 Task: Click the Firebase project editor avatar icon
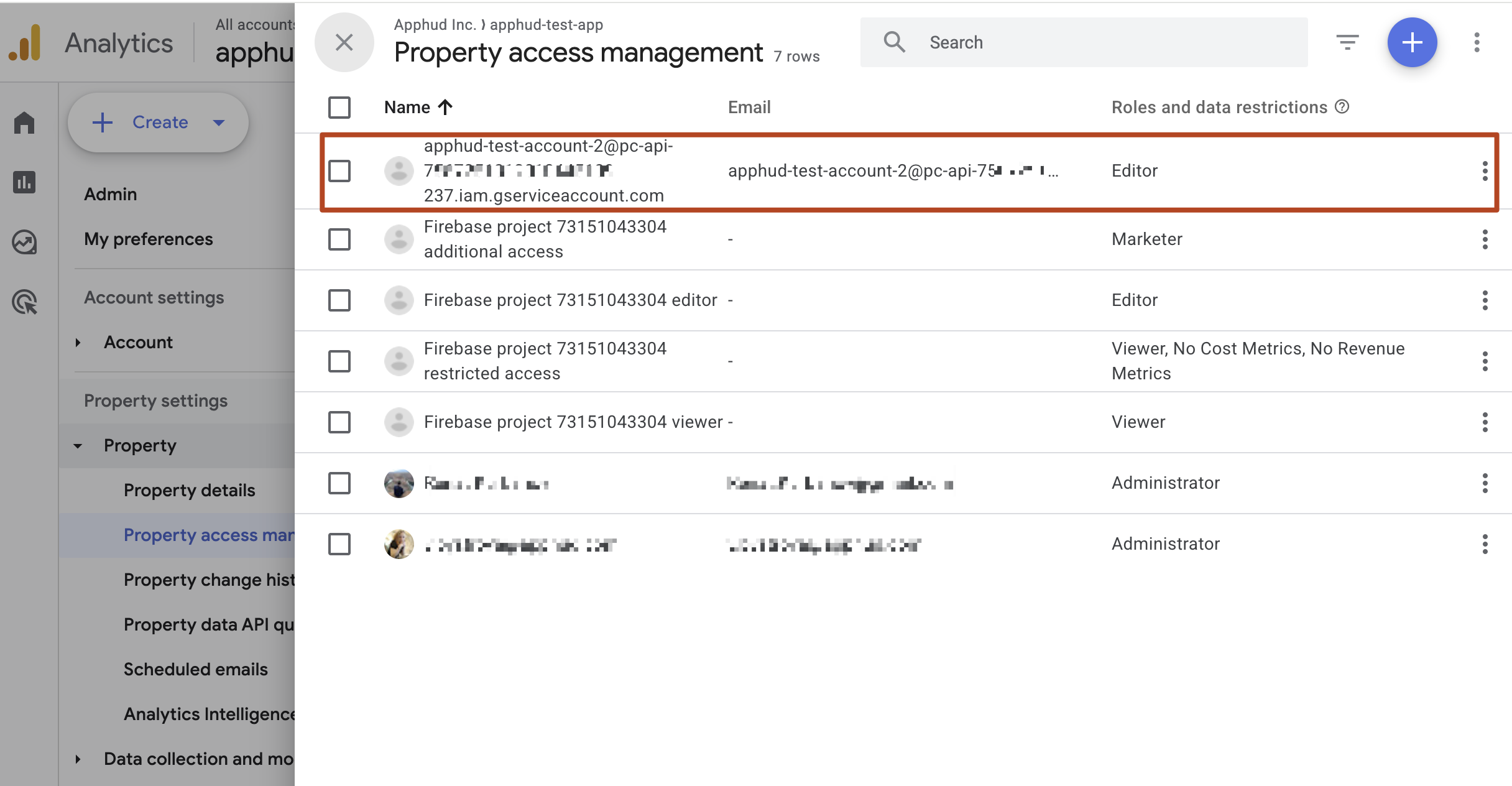click(x=399, y=300)
